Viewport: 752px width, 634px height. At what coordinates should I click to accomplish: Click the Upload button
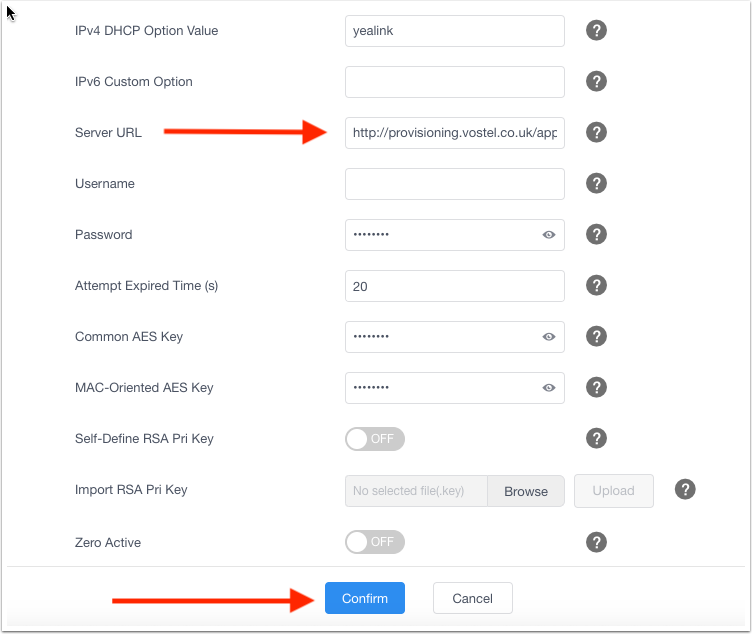coord(613,491)
